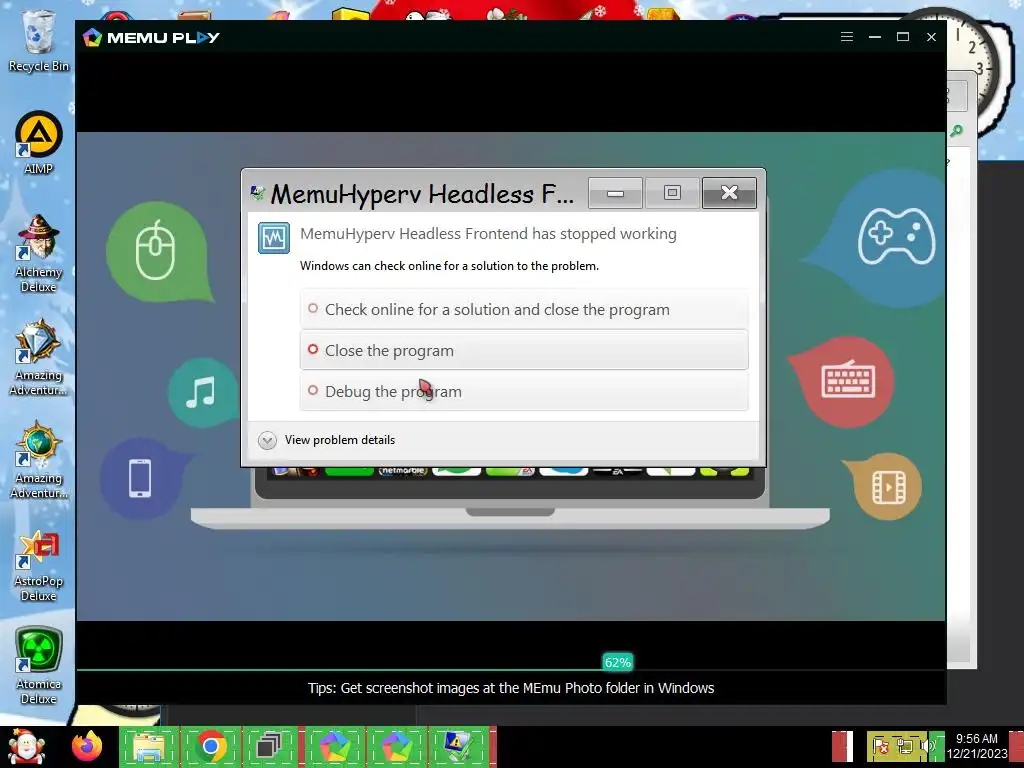The width and height of the screenshot is (1024, 768).
Task: Click the Santa Start button
Action: pyautogui.click(x=26, y=746)
